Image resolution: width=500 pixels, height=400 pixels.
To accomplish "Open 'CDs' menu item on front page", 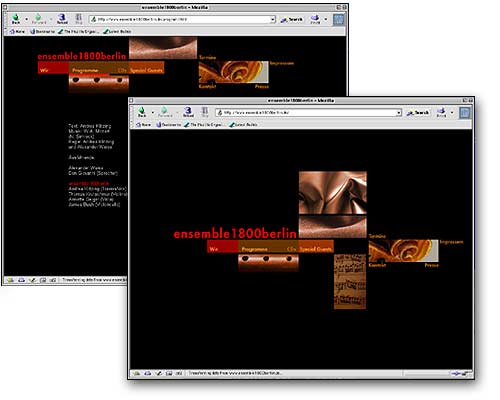I will (291, 249).
